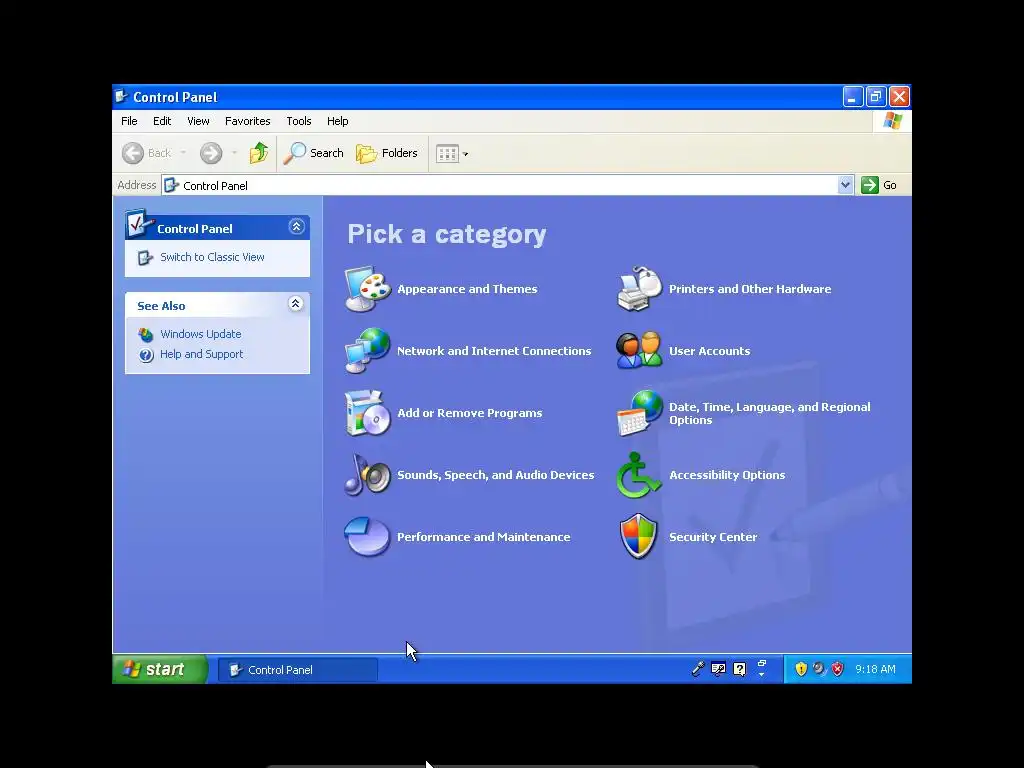Collapse the See Also sidebar section
Viewport: 1024px width, 768px height.
point(296,304)
